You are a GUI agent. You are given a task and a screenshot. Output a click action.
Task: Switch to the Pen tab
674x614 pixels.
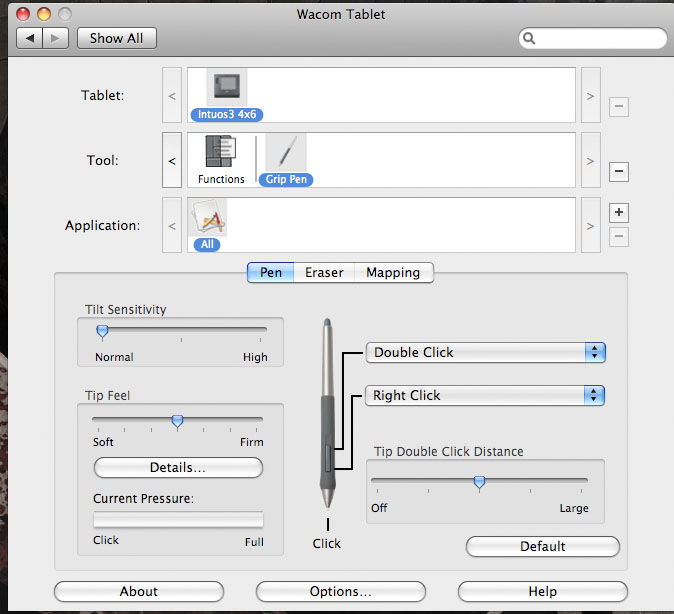271,273
